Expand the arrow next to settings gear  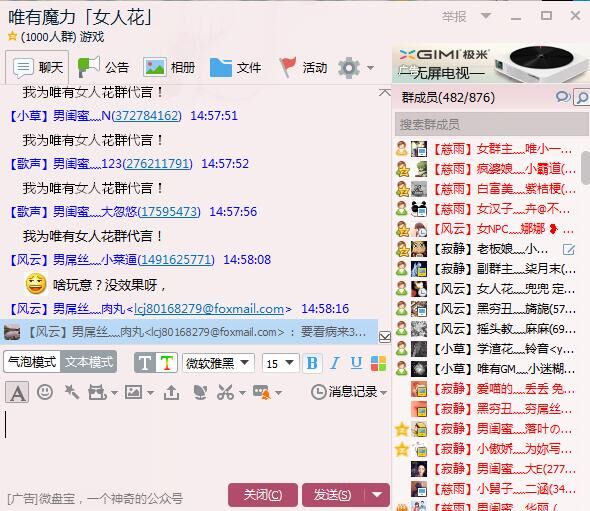(x=371, y=68)
